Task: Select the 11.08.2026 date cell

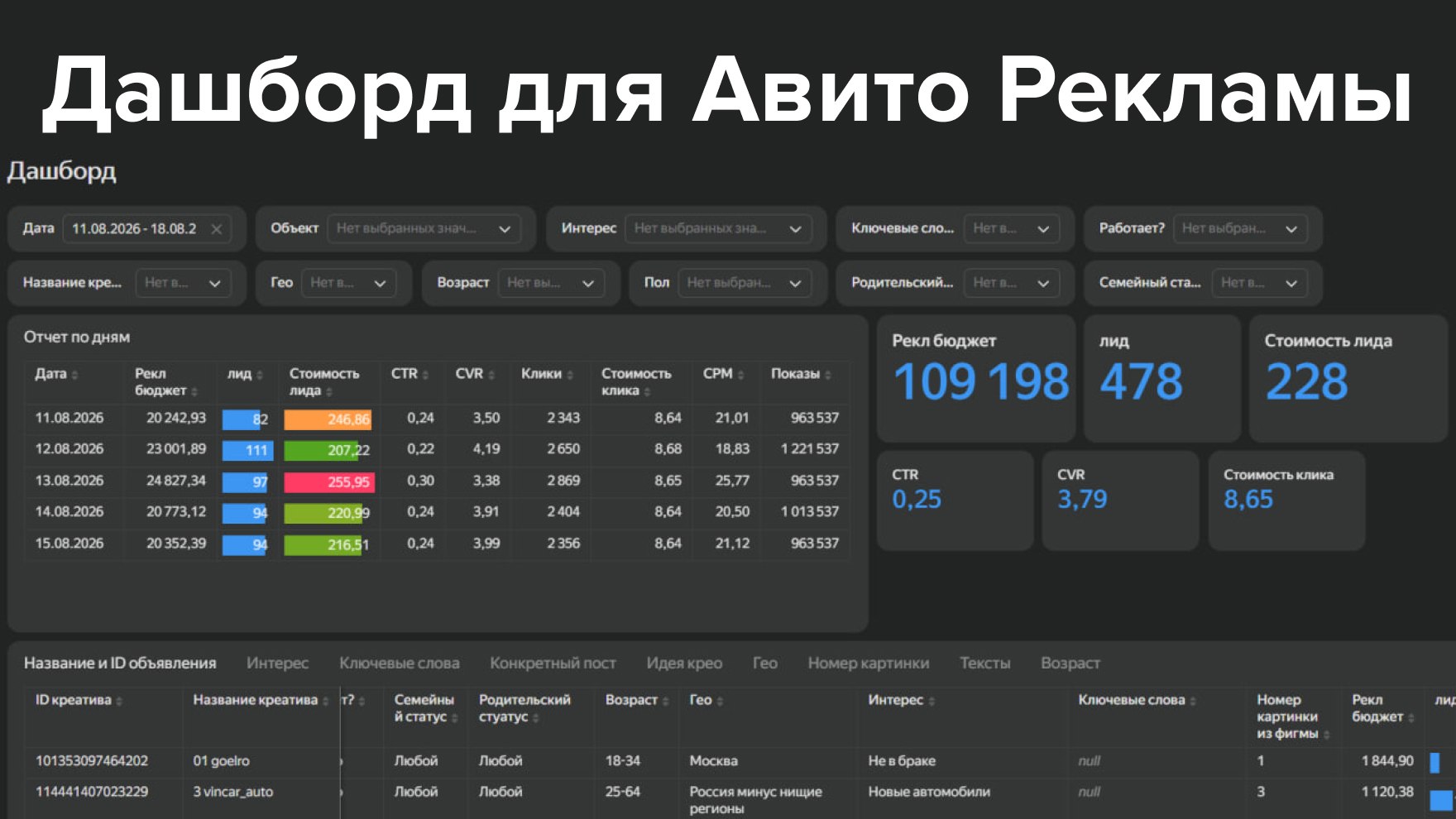Action: pyautogui.click(x=69, y=418)
